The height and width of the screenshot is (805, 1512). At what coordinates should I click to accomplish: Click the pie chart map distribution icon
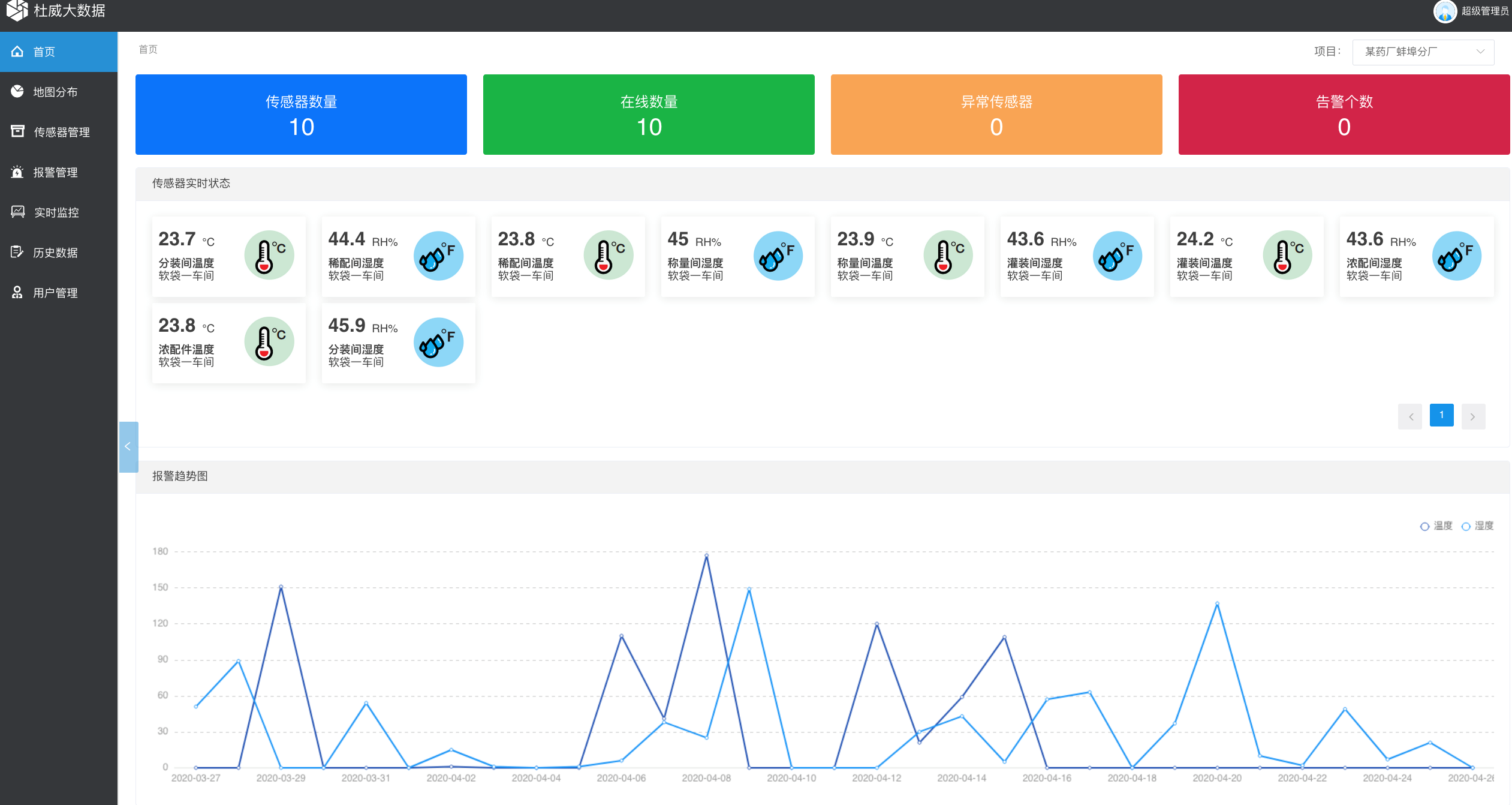pos(17,91)
